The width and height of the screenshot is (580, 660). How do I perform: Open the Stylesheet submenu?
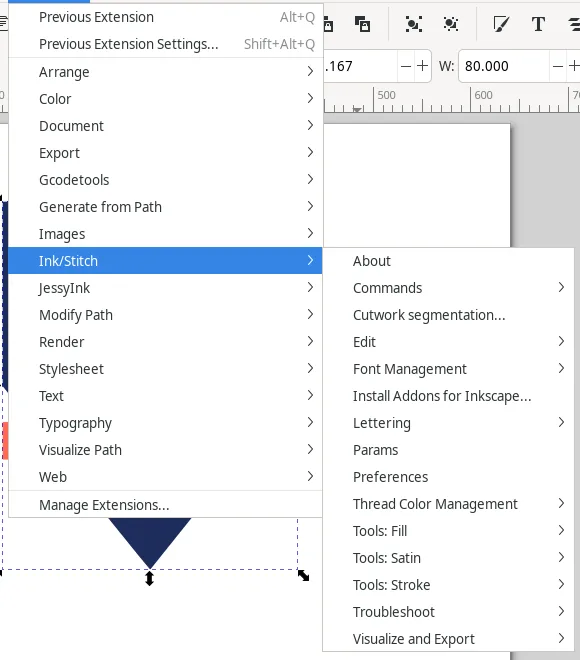click(165, 369)
